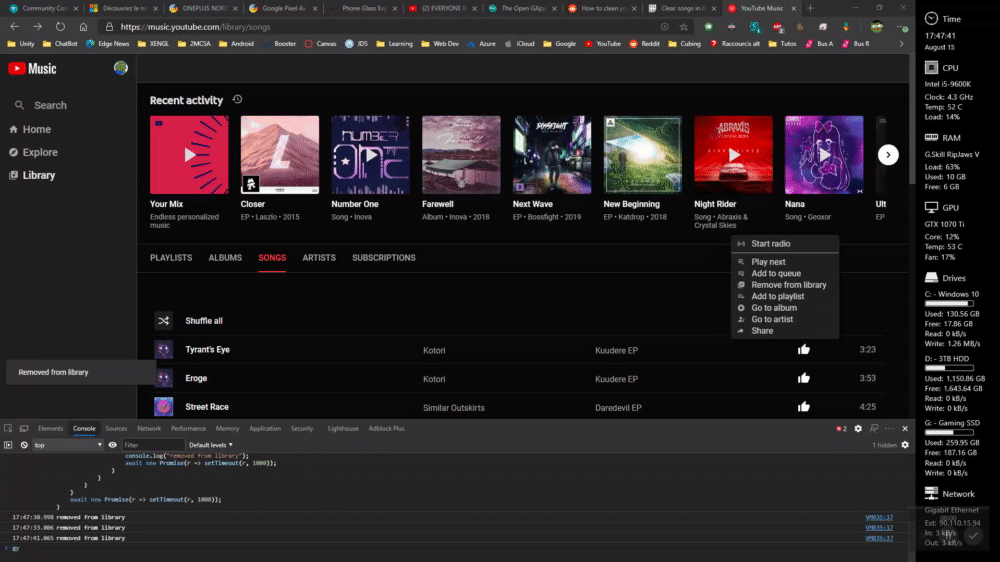
Task: Select Go to album
Action: pyautogui.click(x=785, y=308)
